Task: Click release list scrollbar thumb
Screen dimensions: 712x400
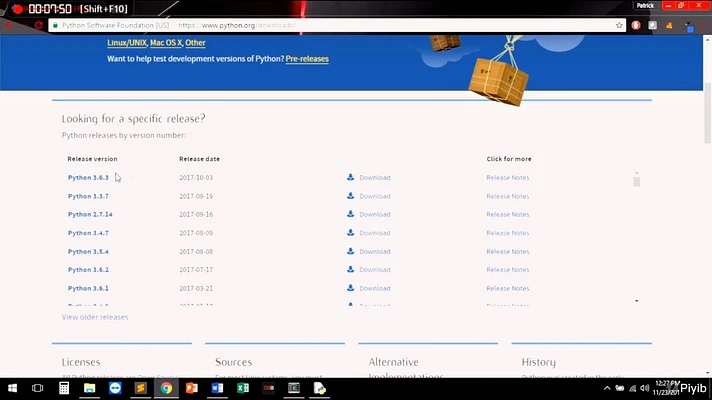Action: click(637, 182)
